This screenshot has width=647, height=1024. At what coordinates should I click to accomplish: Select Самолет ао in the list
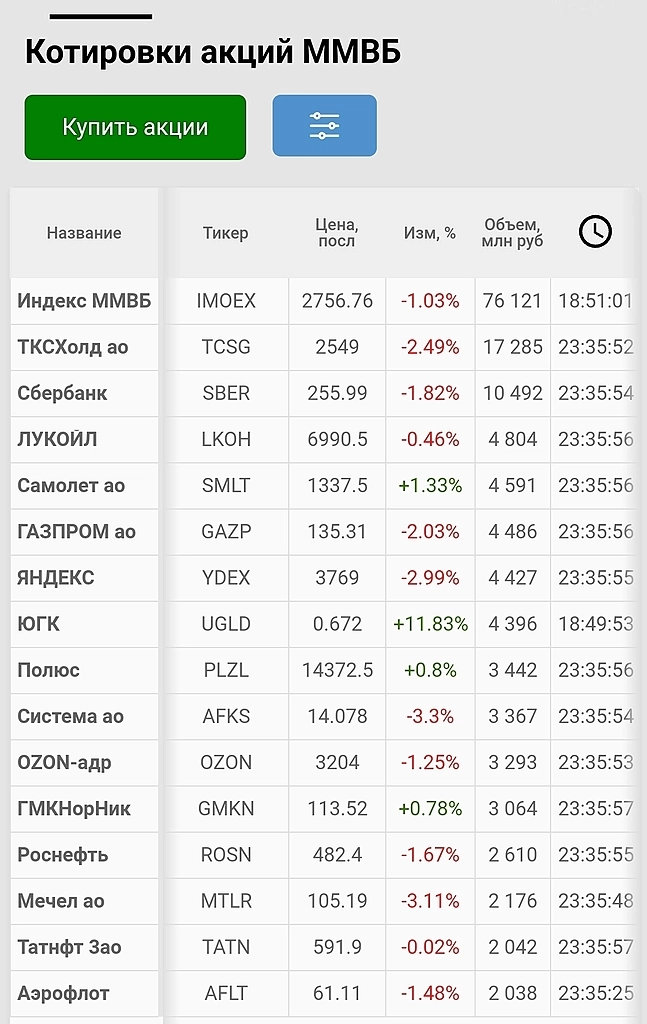pyautogui.click(x=71, y=485)
